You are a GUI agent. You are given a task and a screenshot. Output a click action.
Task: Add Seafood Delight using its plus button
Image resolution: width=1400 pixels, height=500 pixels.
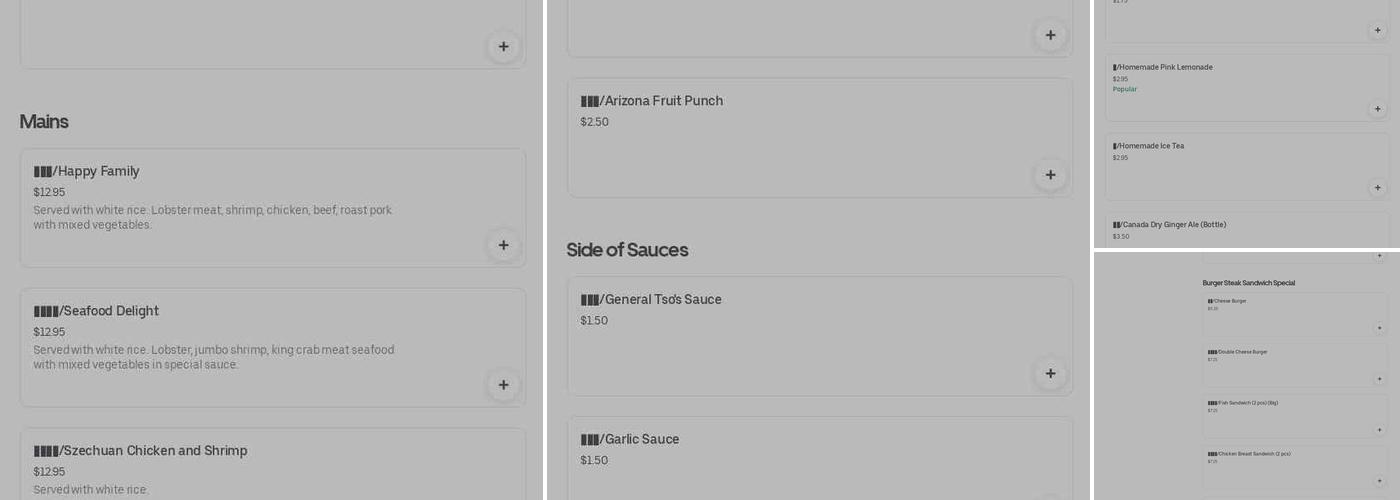(x=503, y=385)
